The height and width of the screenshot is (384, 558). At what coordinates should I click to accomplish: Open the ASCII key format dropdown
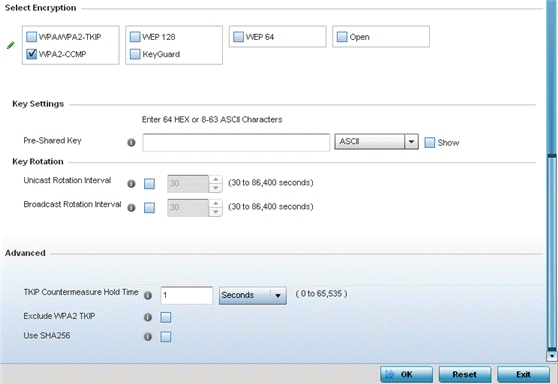pyautogui.click(x=376, y=142)
